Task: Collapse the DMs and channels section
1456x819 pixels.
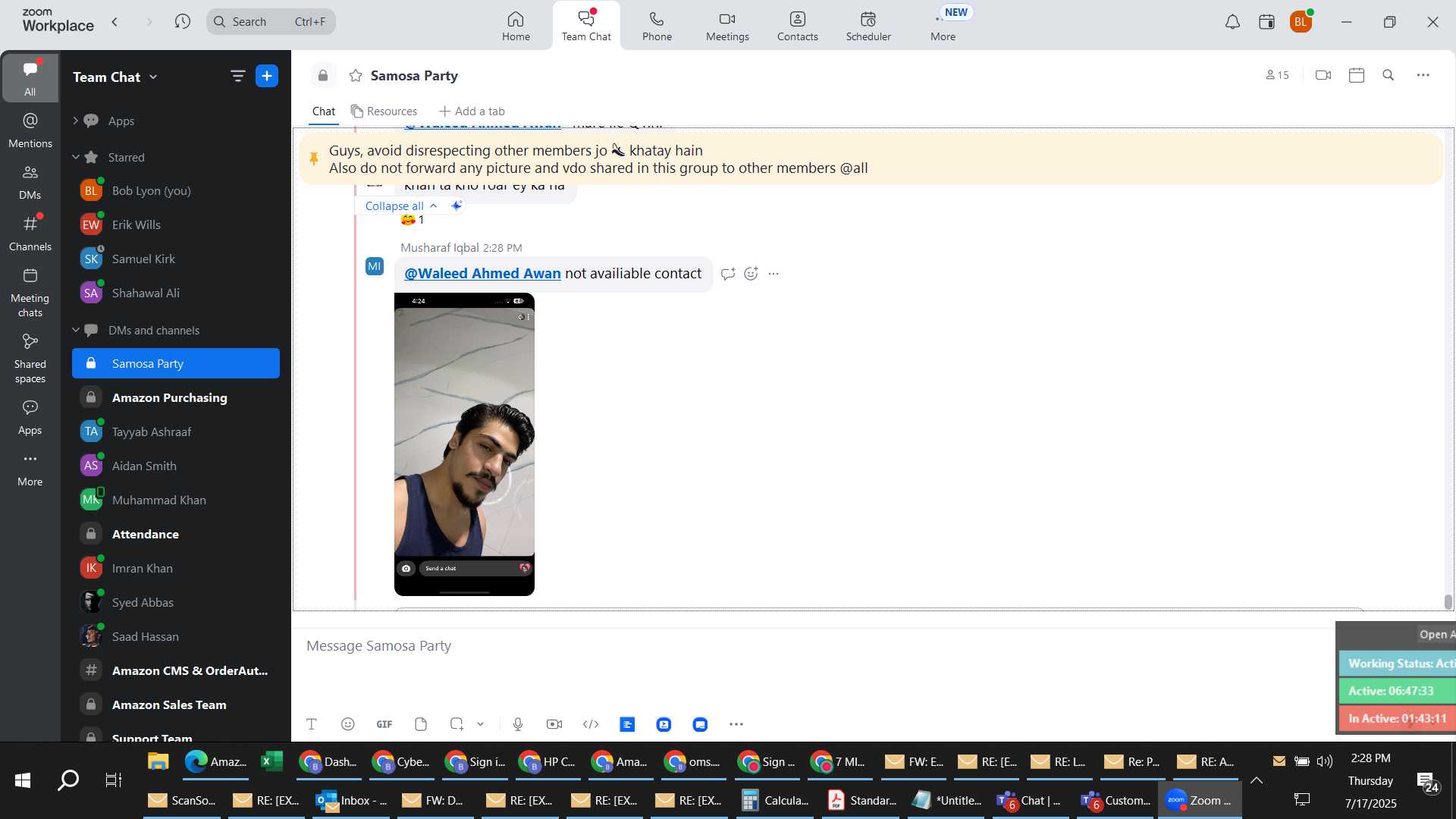Action: [75, 330]
